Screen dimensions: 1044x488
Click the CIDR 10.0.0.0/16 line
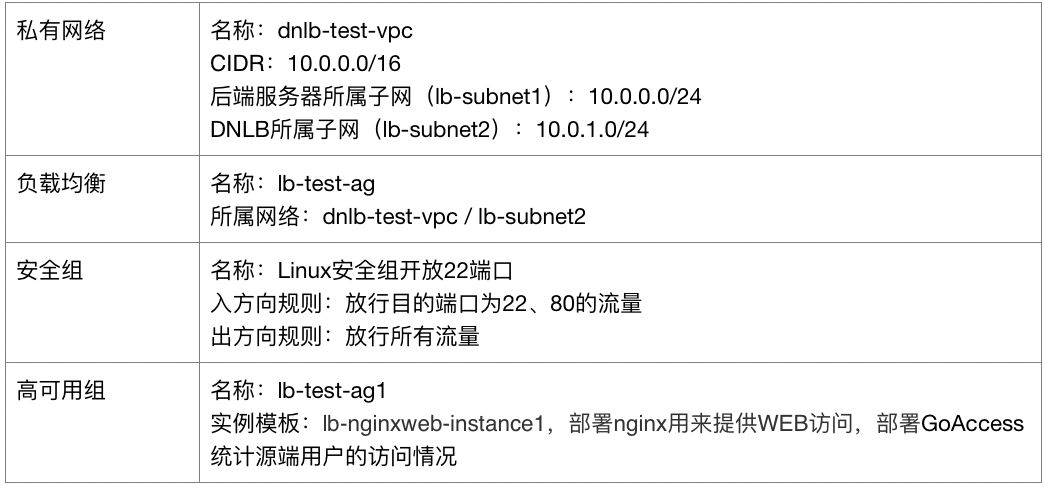point(306,63)
